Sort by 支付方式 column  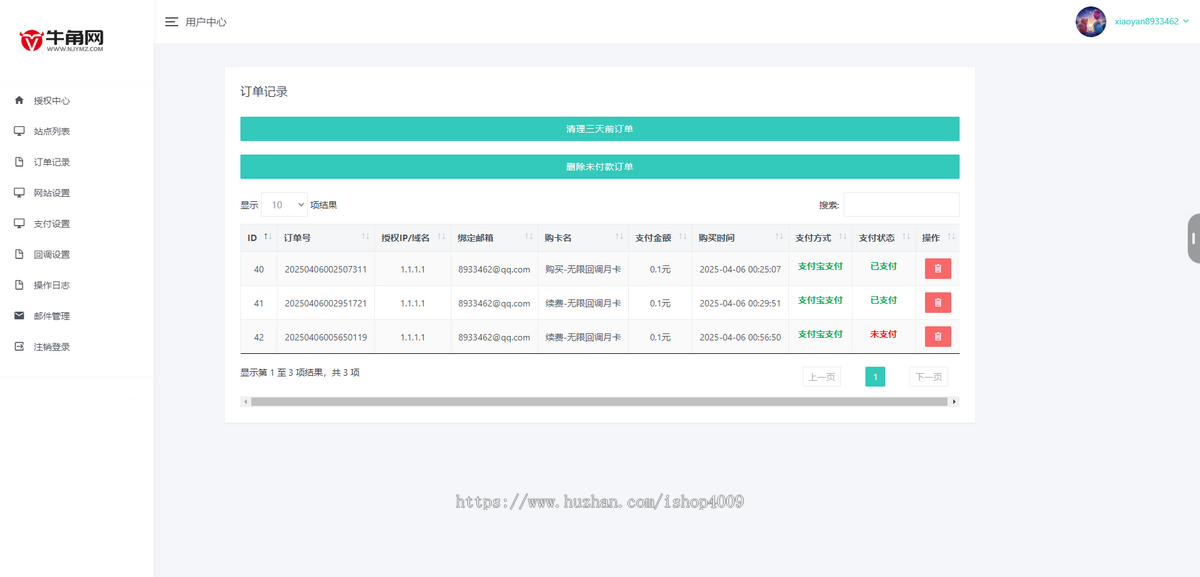point(820,238)
